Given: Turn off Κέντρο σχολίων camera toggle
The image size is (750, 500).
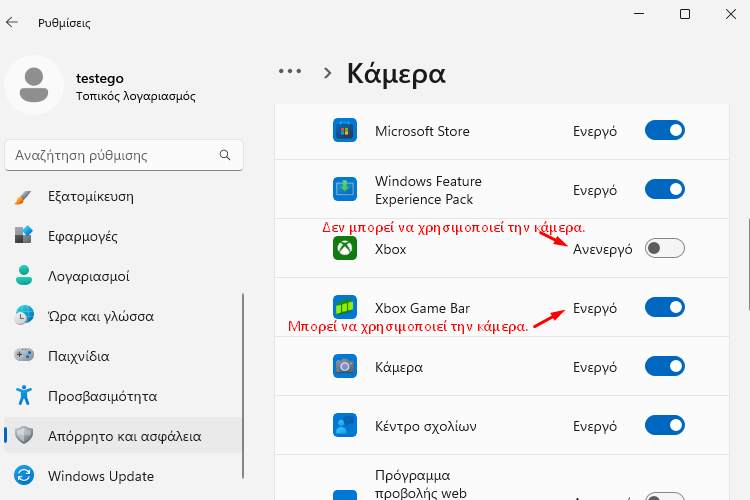Looking at the screenshot, I should tap(665, 425).
